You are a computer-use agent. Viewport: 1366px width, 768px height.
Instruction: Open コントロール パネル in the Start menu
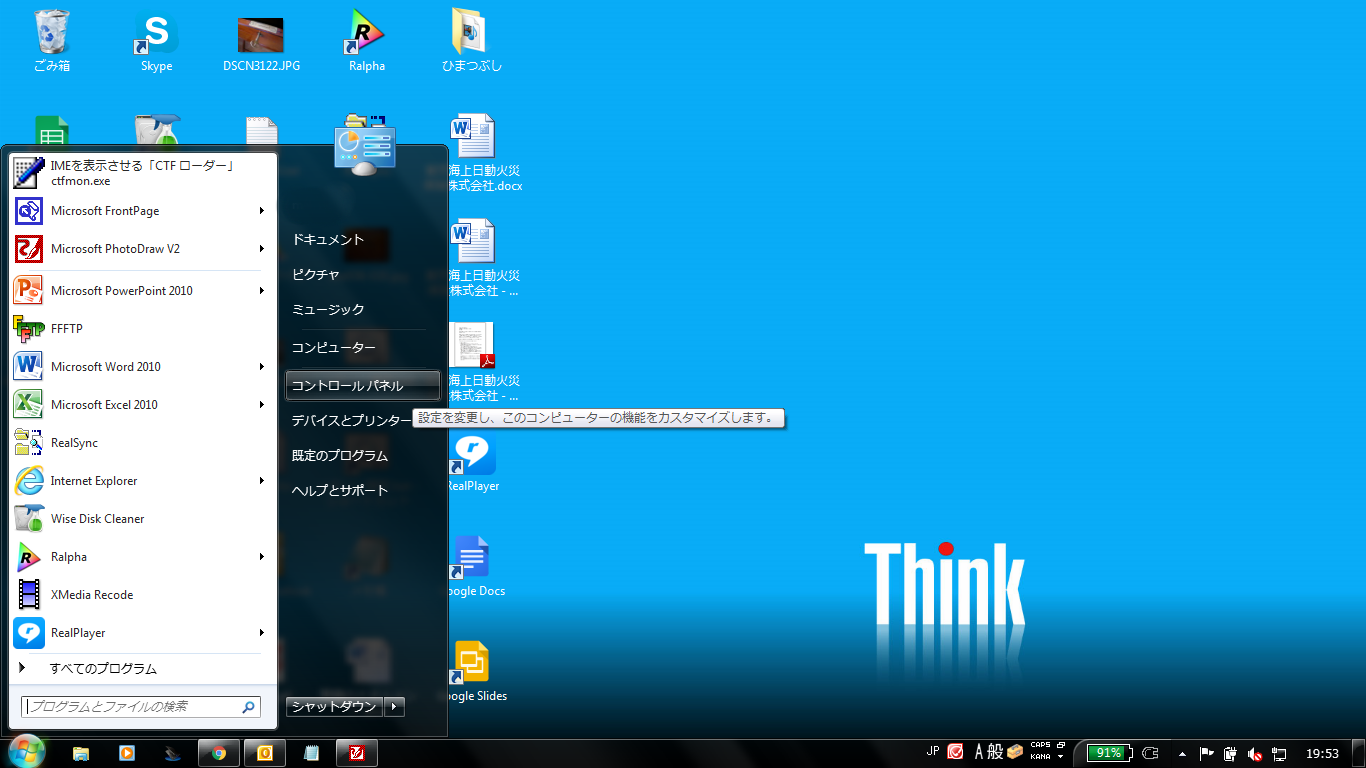pyautogui.click(x=348, y=386)
